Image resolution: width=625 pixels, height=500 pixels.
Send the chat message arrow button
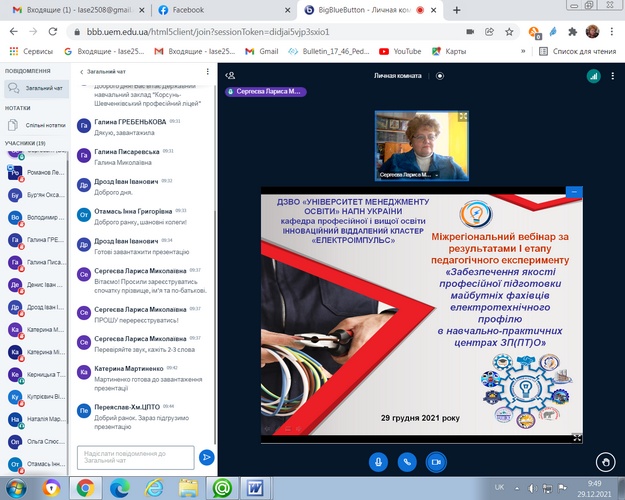[206, 457]
